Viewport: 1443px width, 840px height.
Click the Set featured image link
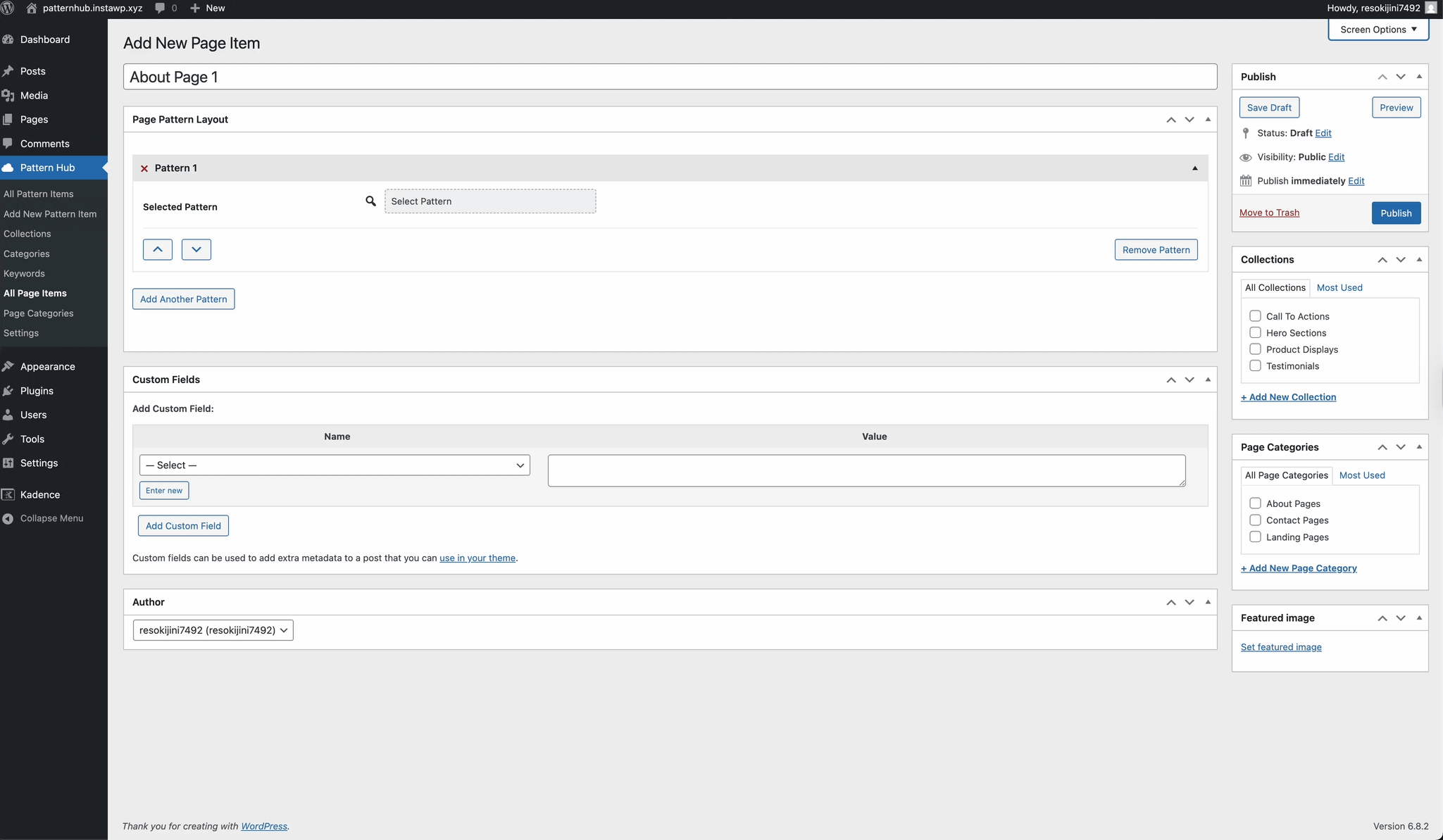1280,646
